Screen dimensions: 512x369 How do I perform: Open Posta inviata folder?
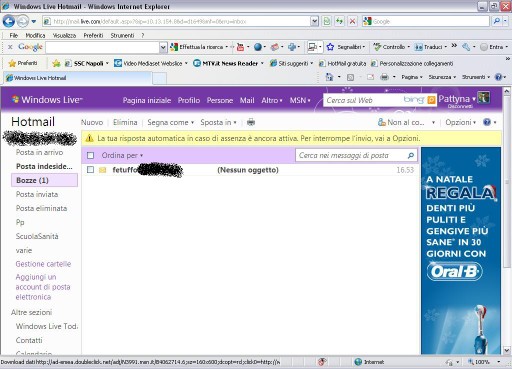click(37, 194)
